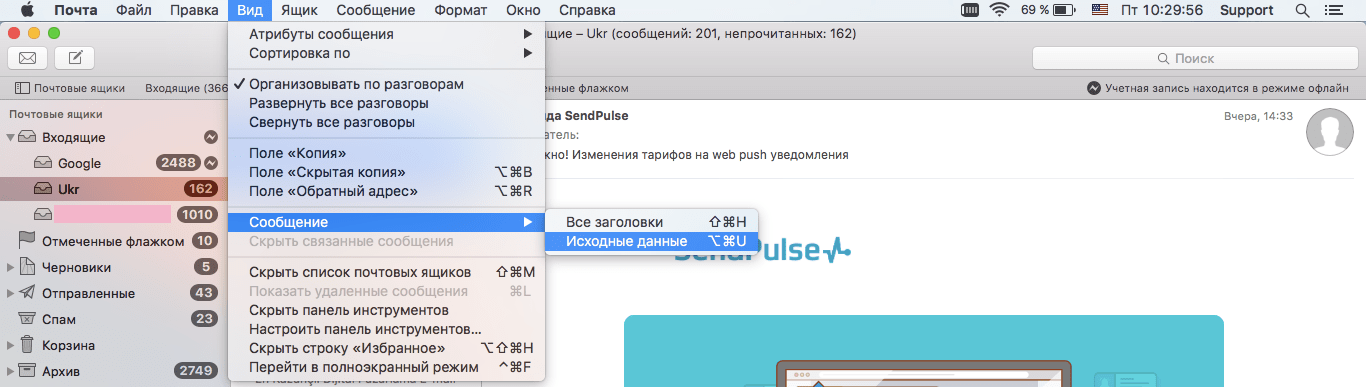
Task: Click the battery 69% indicator
Action: 1047,10
